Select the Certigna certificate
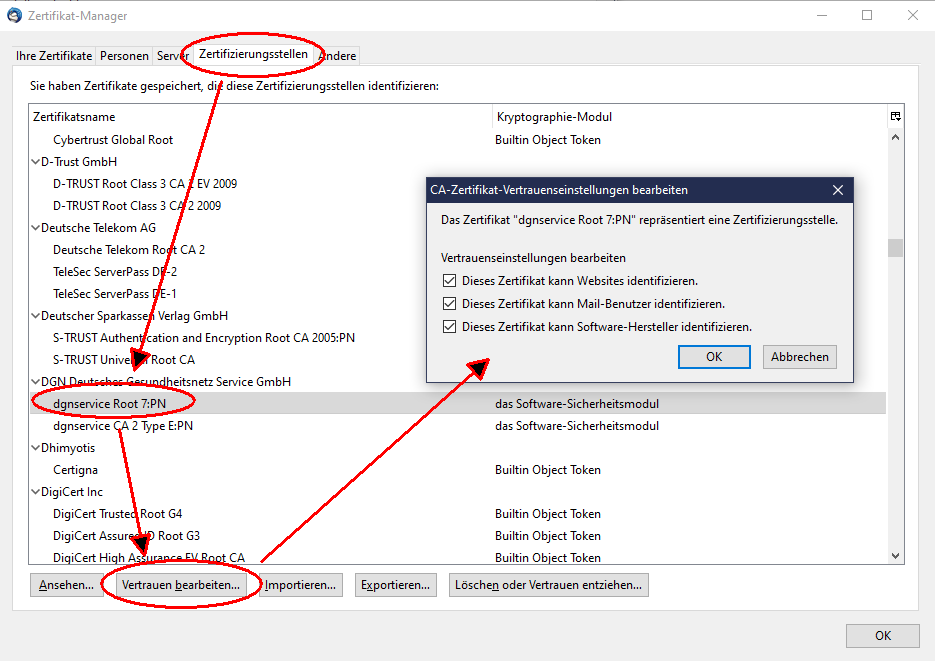The width and height of the screenshot is (935, 661). coord(75,470)
